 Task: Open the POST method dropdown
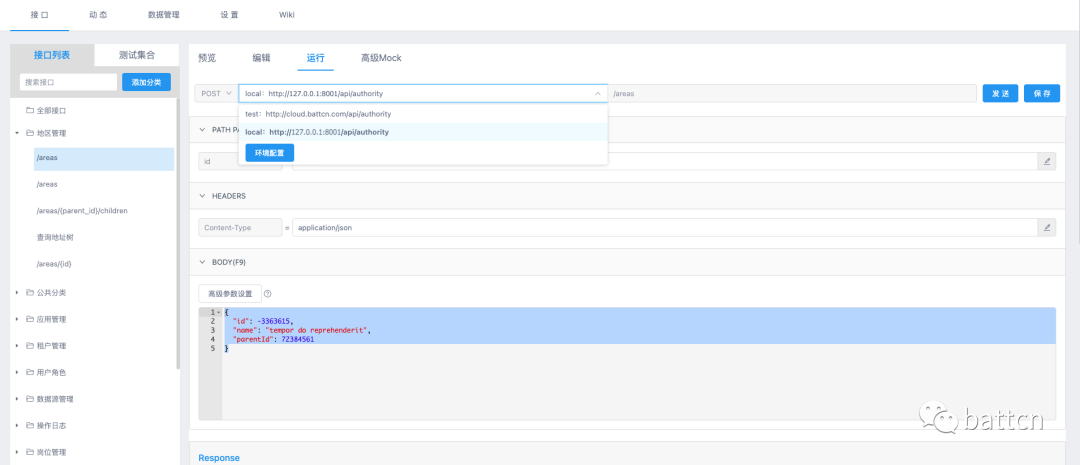pyautogui.click(x=216, y=93)
